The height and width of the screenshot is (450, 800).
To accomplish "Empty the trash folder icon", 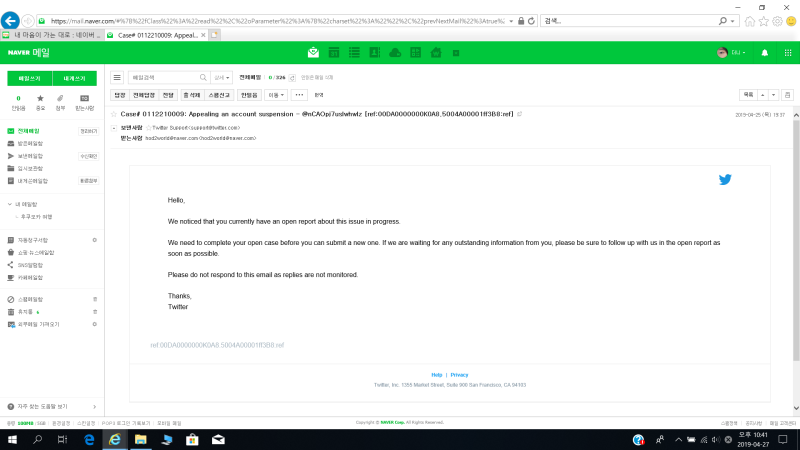I will (x=94, y=312).
